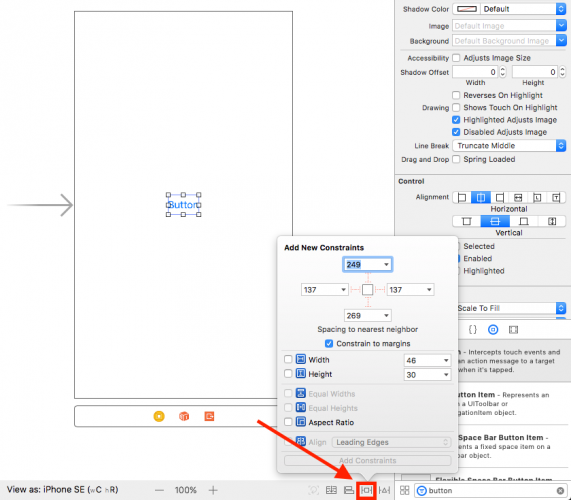Set vertical alignment to top
The height and width of the screenshot is (500, 571).
(466, 221)
